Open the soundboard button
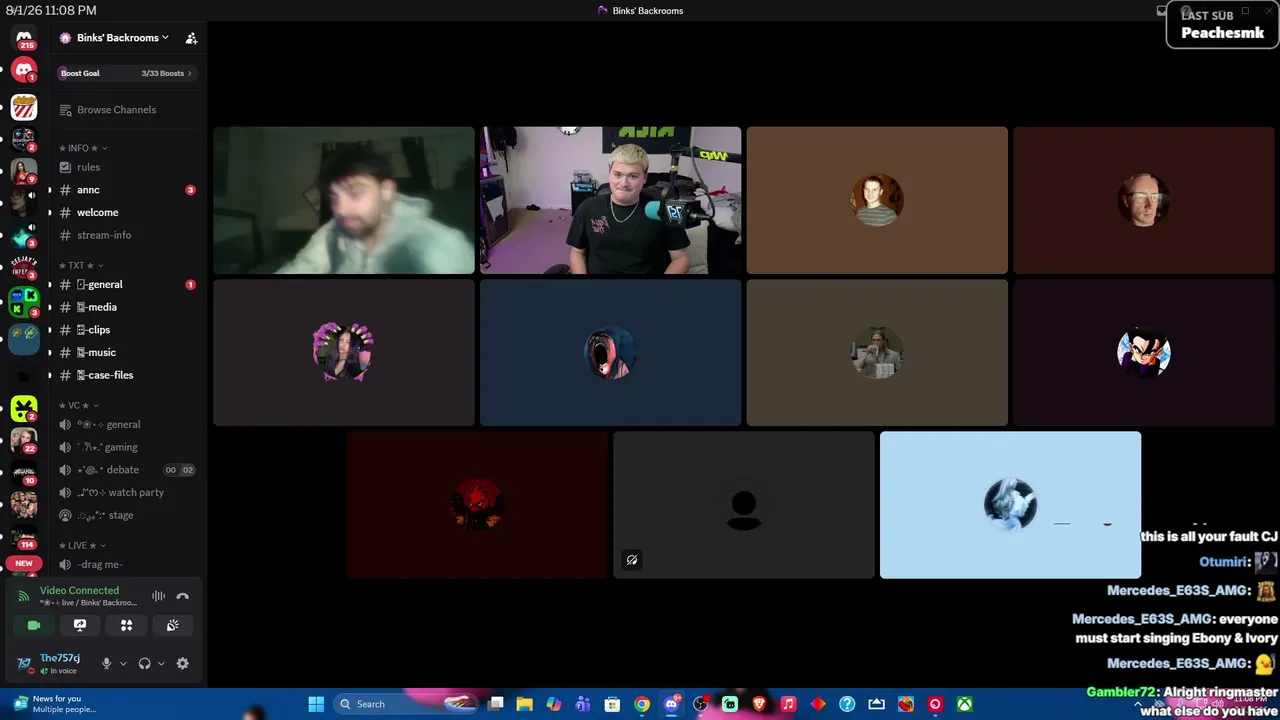Image resolution: width=1280 pixels, height=720 pixels. coord(172,625)
